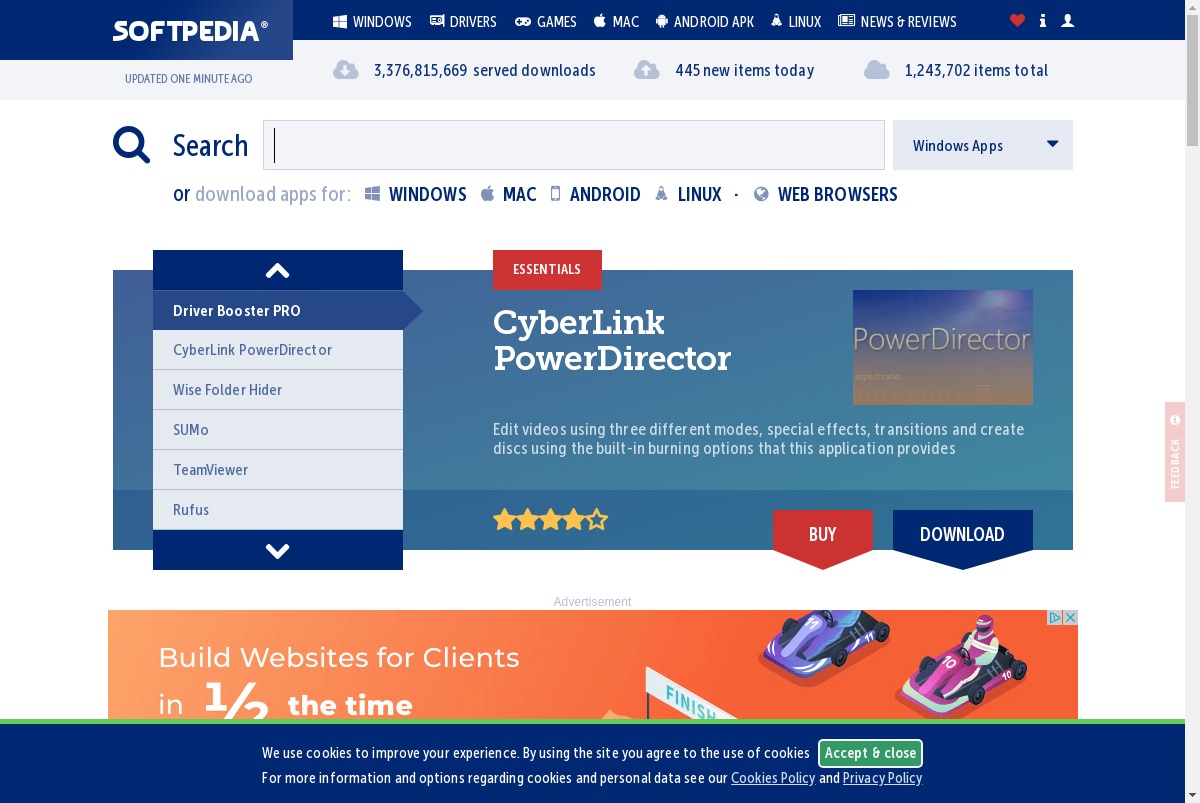Screen dimensions: 1200x803
Task: Click the red heart favorites icon
Action: [1017, 20]
